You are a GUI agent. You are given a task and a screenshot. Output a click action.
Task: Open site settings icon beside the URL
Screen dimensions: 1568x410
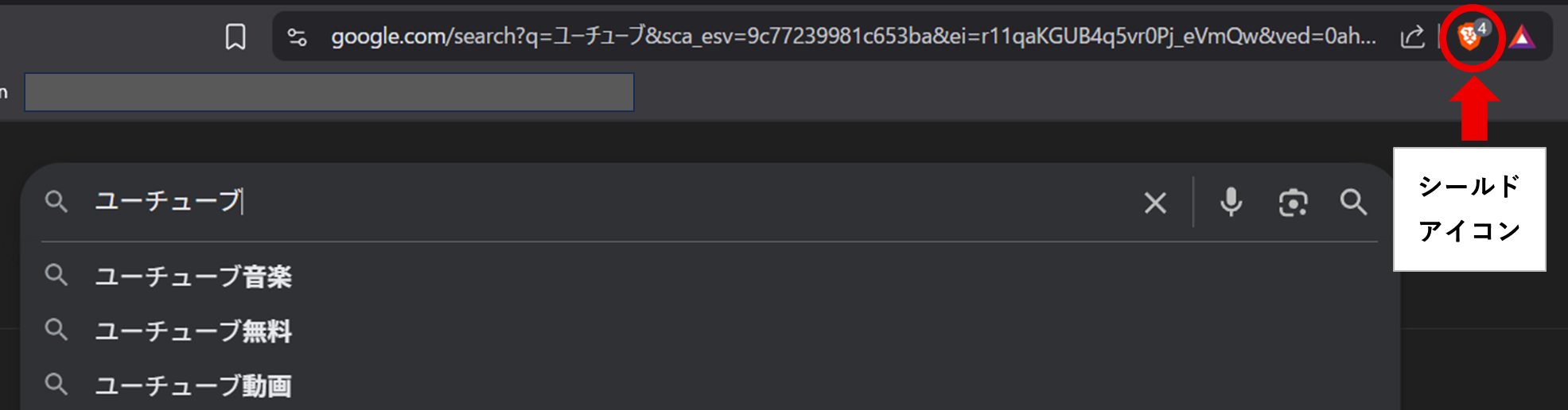click(x=298, y=37)
